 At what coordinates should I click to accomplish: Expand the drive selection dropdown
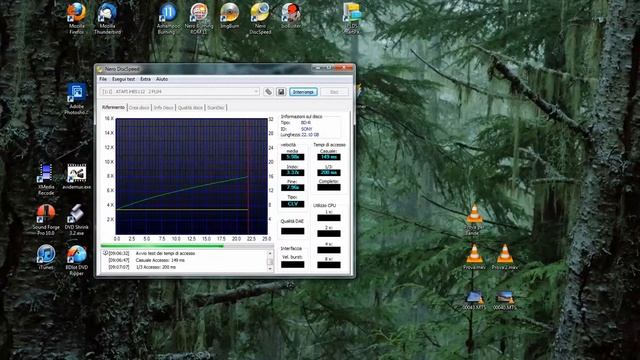point(256,92)
